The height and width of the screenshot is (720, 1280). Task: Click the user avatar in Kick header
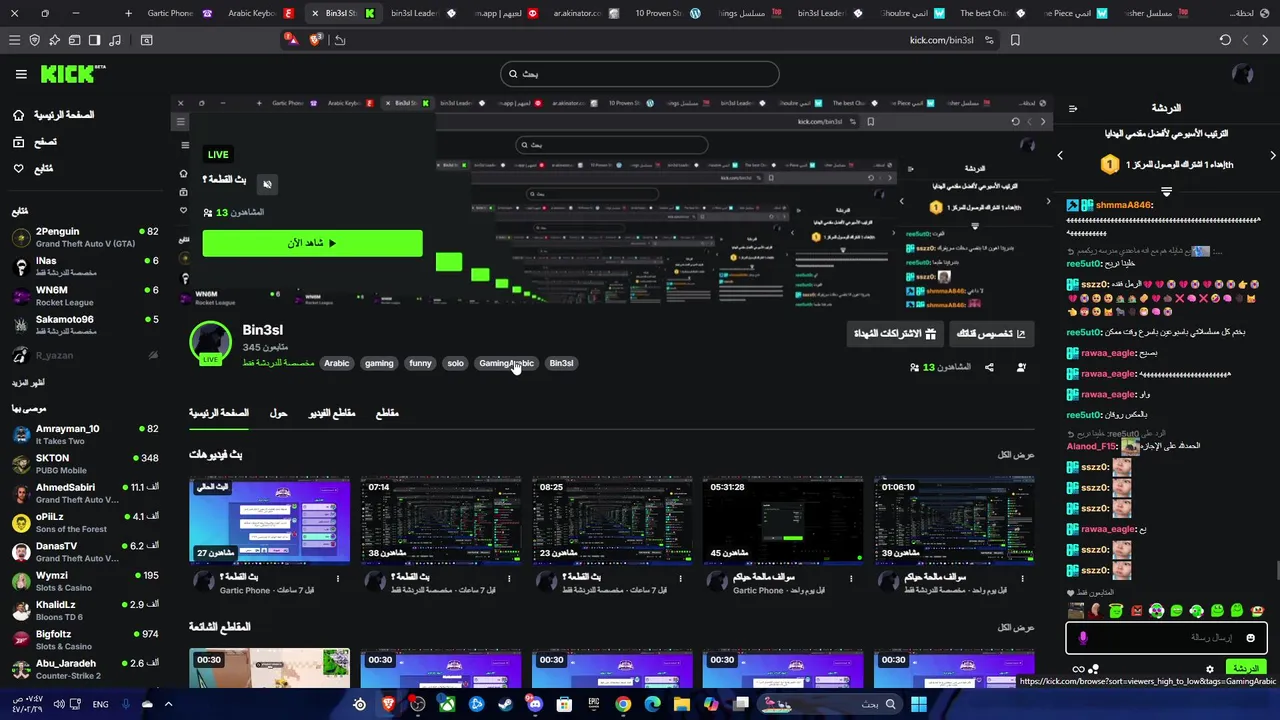coord(1243,74)
